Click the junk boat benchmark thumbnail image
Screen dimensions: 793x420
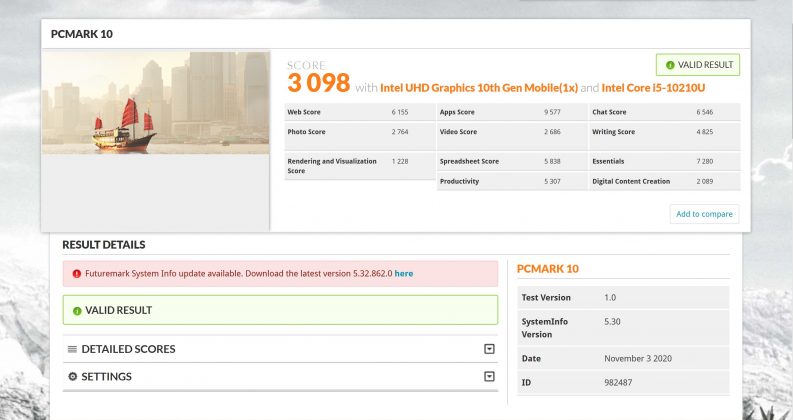pos(155,103)
